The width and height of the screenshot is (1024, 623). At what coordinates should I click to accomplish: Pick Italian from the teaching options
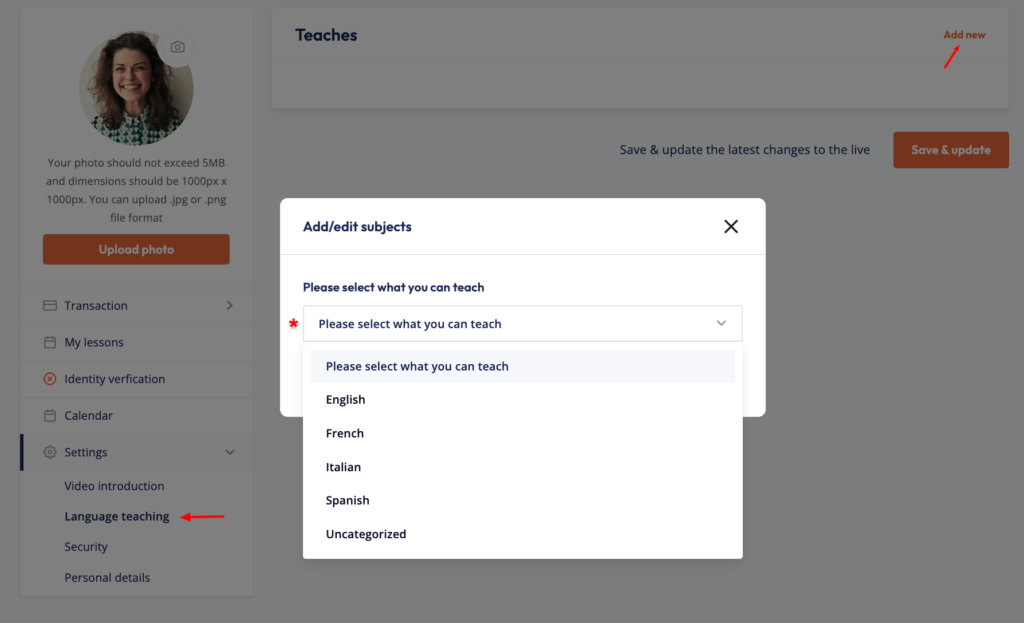tap(344, 467)
